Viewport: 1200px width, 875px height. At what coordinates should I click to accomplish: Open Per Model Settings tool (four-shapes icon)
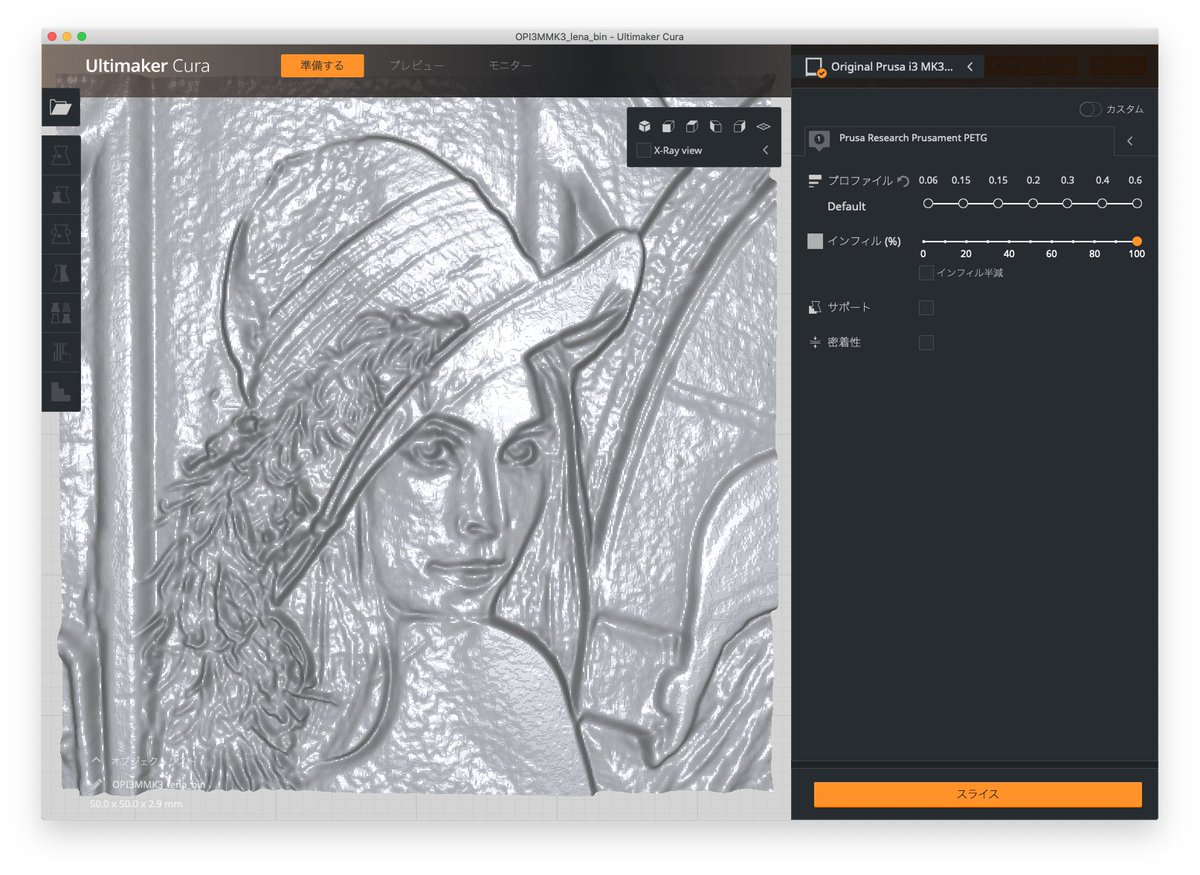coord(61,312)
